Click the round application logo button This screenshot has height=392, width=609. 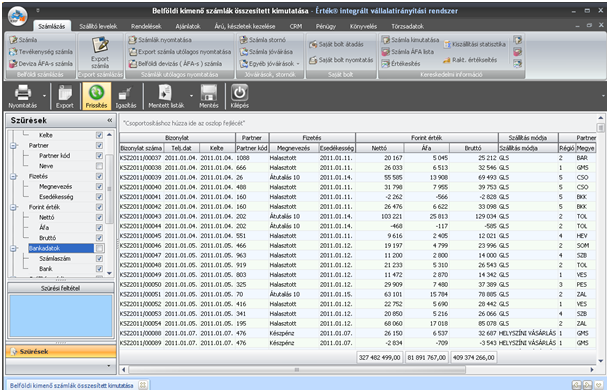[x=17, y=16]
